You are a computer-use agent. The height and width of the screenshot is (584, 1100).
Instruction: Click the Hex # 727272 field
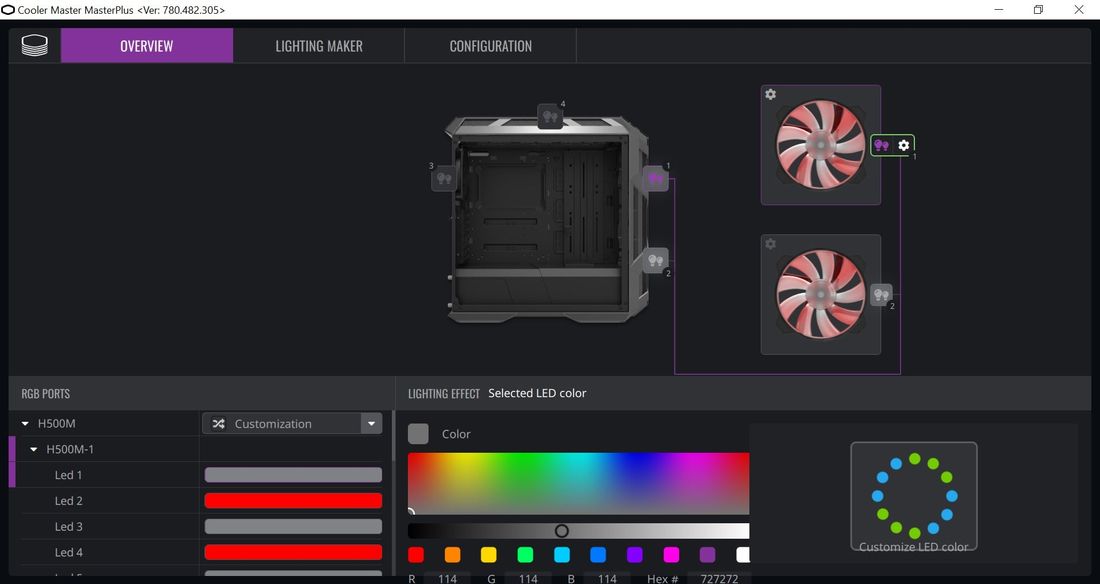(x=719, y=579)
